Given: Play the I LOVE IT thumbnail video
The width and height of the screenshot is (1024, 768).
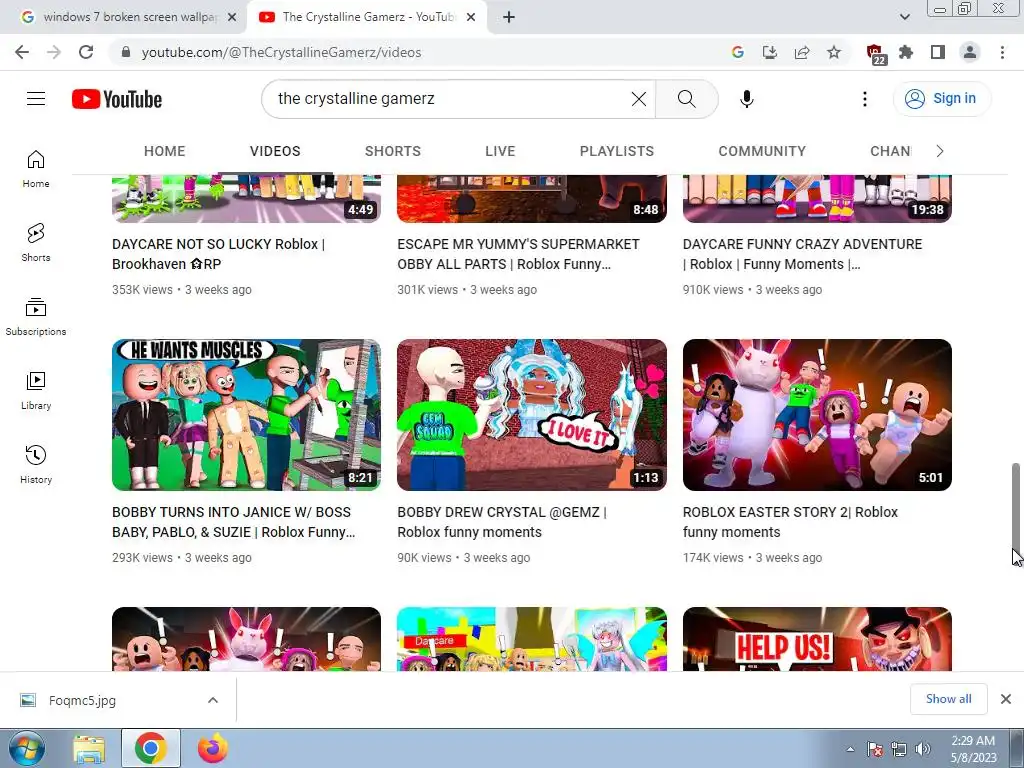Looking at the screenshot, I should pyautogui.click(x=532, y=415).
